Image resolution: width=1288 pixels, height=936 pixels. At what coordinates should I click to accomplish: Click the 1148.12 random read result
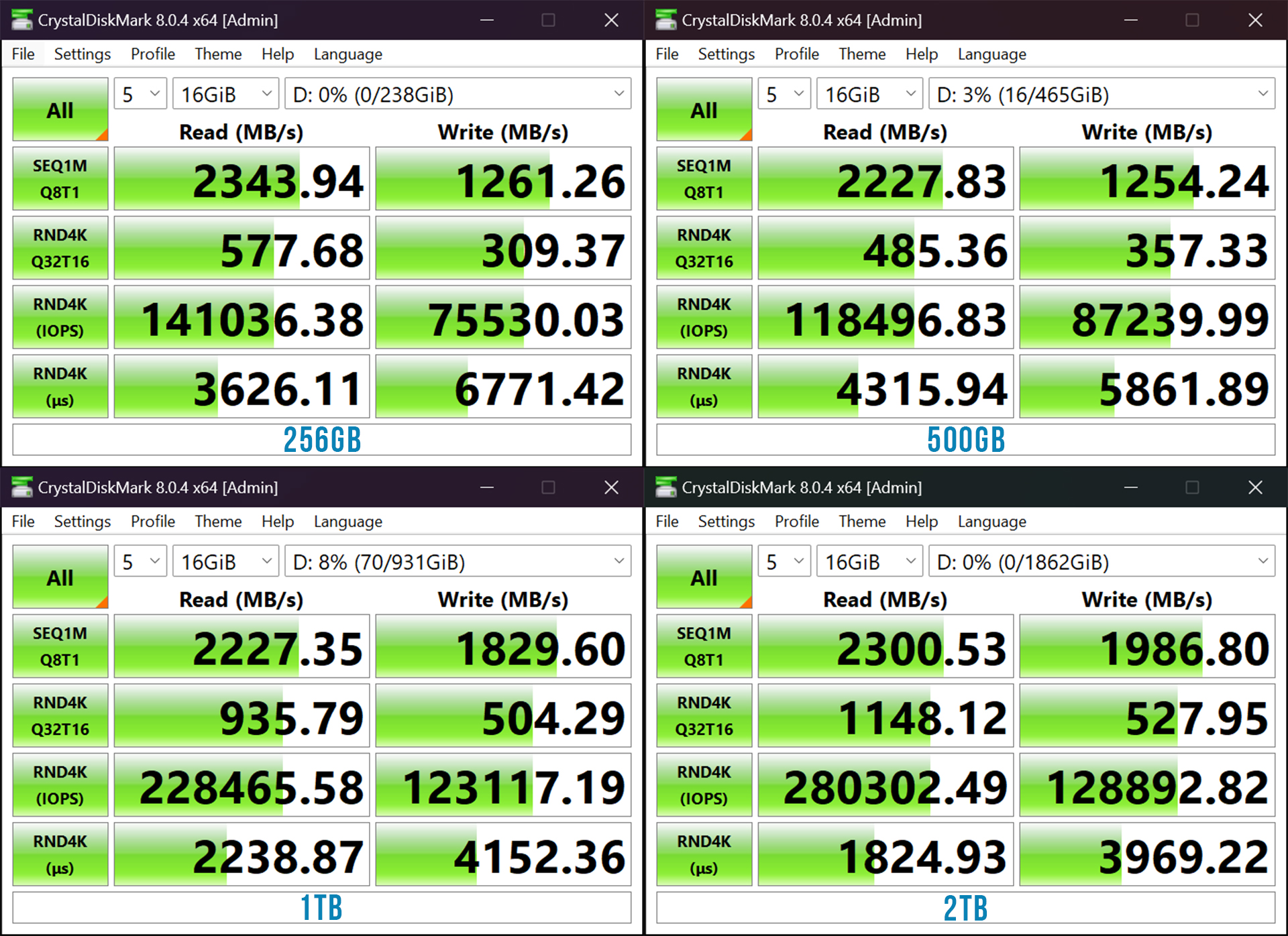[x=885, y=715]
